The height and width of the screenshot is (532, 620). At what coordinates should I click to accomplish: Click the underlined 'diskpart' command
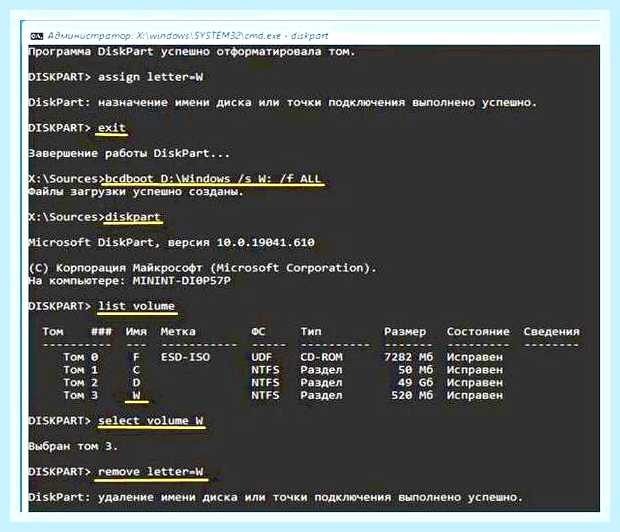(x=132, y=217)
